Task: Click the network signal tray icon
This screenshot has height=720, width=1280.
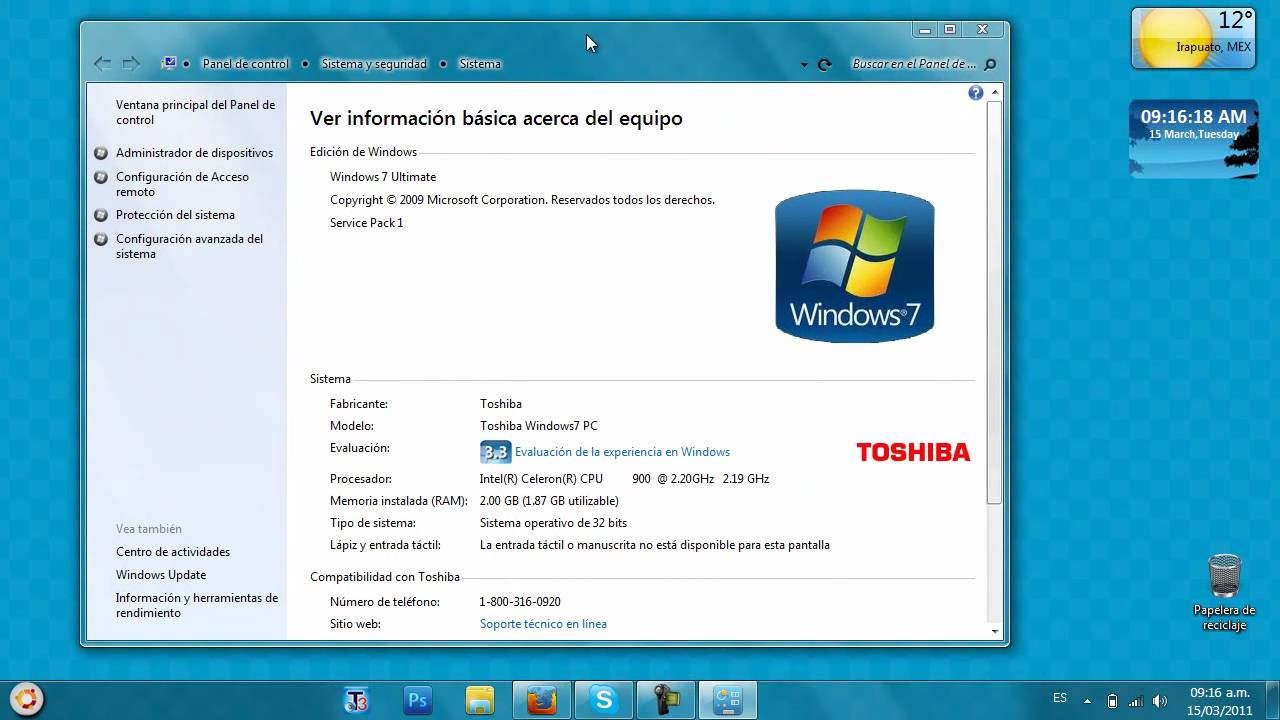Action: point(1136,701)
